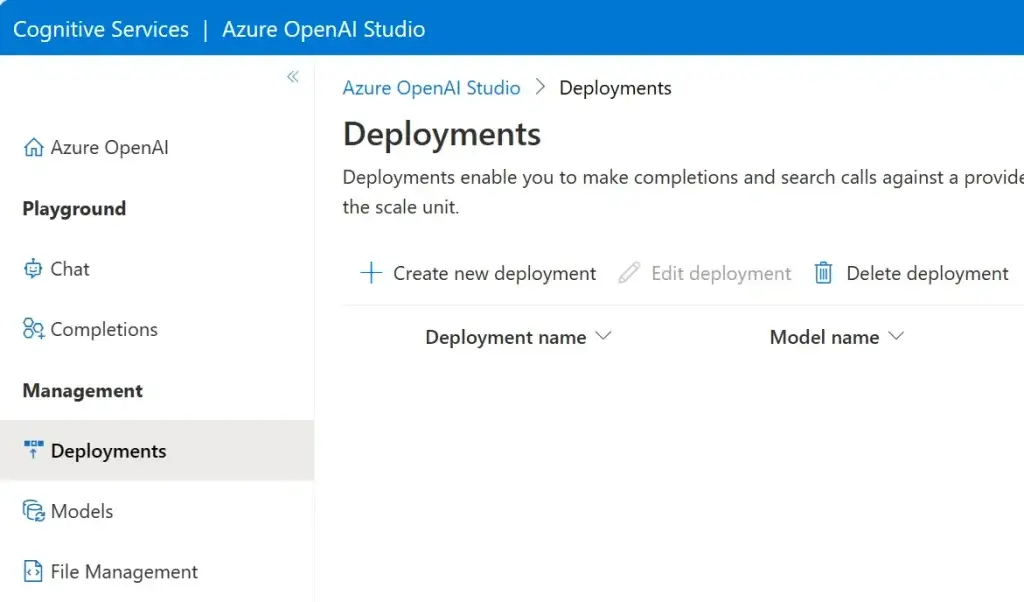Image resolution: width=1024 pixels, height=602 pixels.
Task: Expand the Model name chevron
Action: point(896,336)
